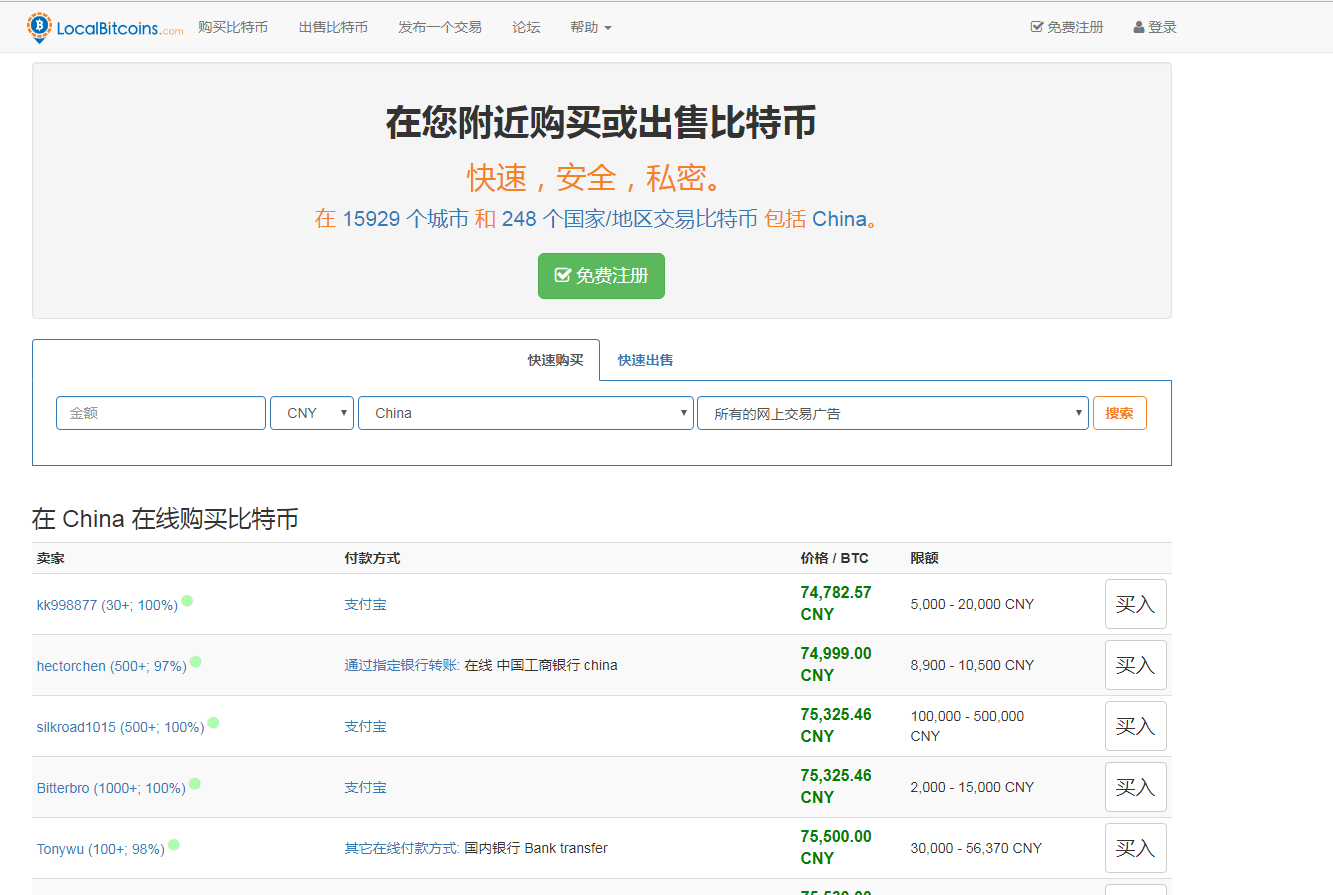Image resolution: width=1333 pixels, height=895 pixels.
Task: Switch to the 快速出售 tab
Action: (x=643, y=360)
